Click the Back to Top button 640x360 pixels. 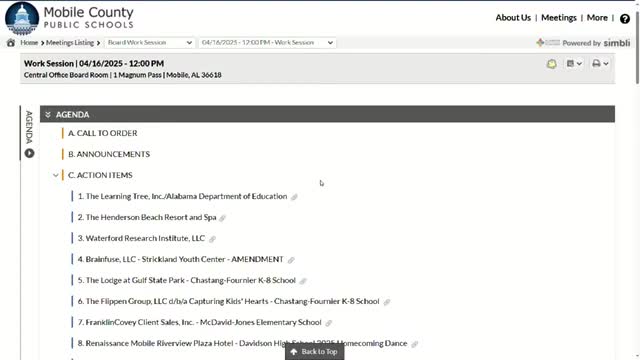pyautogui.click(x=314, y=351)
